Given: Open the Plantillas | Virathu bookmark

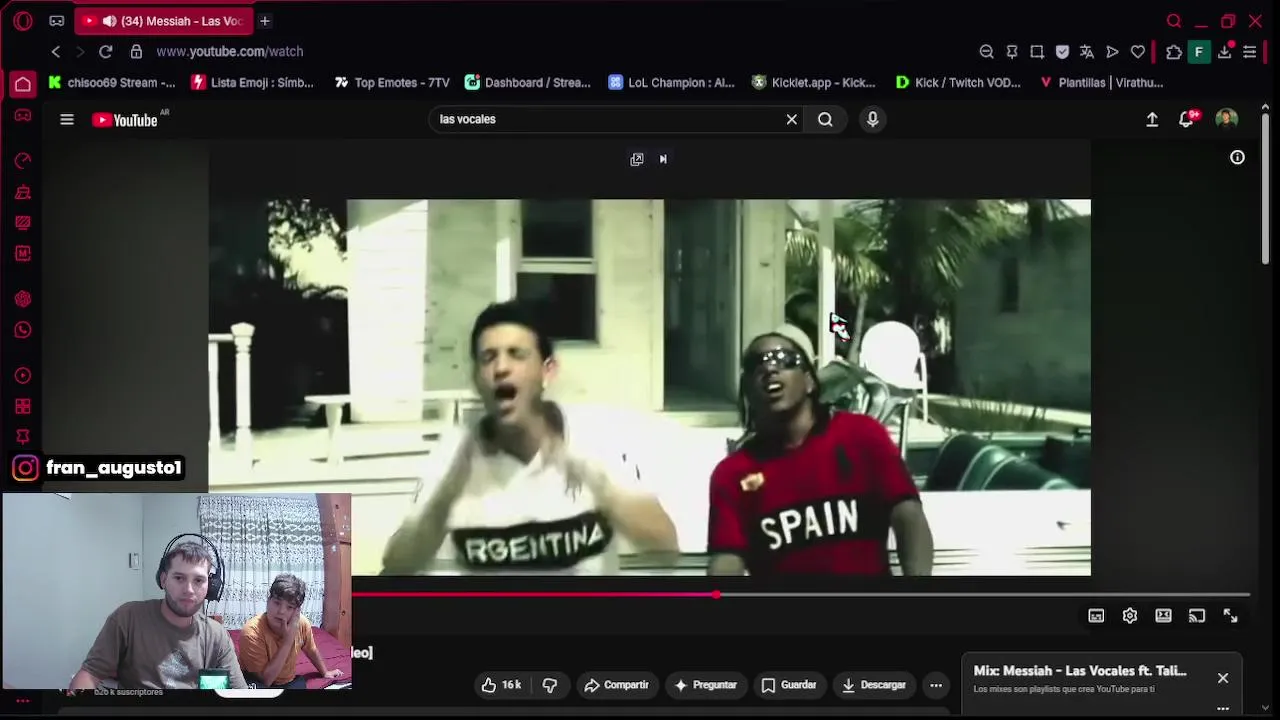Looking at the screenshot, I should (x=1101, y=83).
